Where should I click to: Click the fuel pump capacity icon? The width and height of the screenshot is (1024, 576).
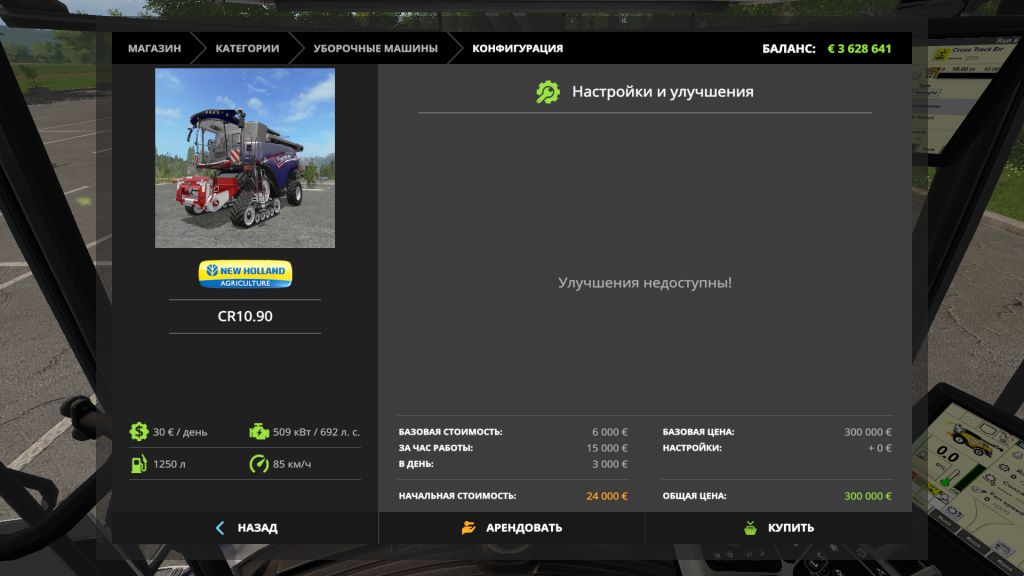[139, 464]
